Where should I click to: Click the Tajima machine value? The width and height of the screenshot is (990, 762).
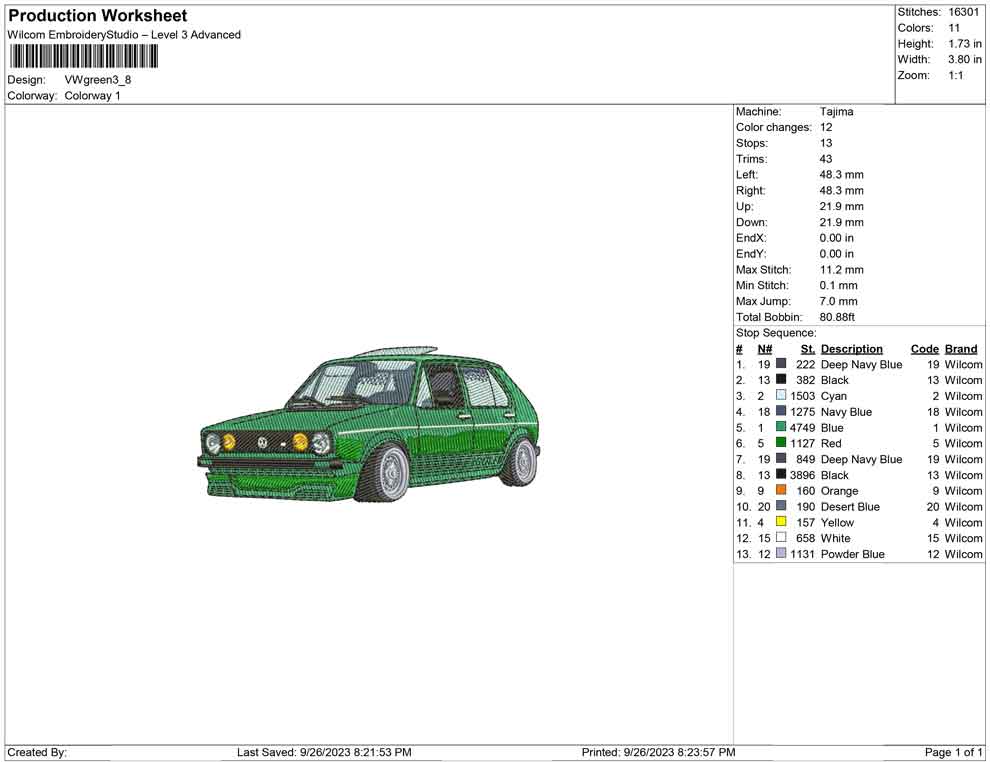pos(836,112)
